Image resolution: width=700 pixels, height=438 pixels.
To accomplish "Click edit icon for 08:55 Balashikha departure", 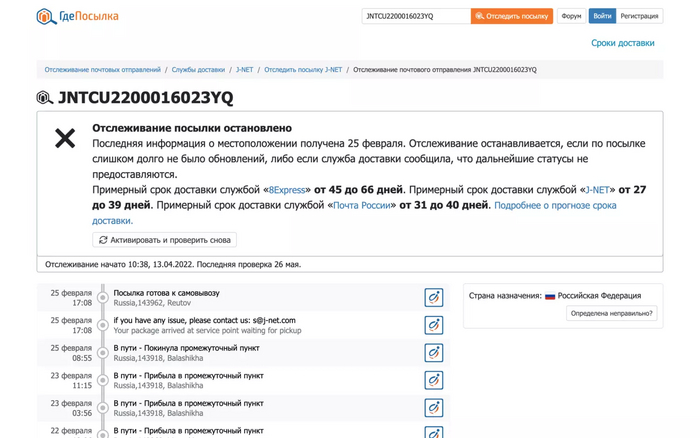I will coord(433,352).
